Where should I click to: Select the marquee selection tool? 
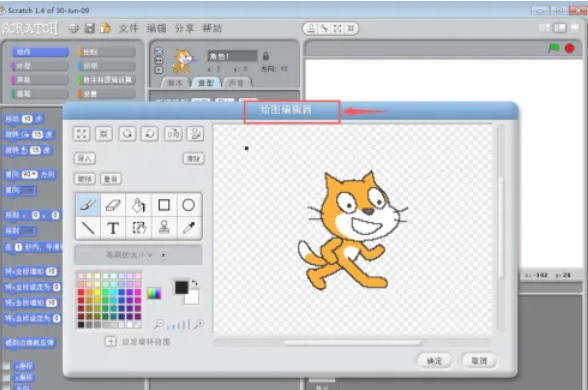138,228
